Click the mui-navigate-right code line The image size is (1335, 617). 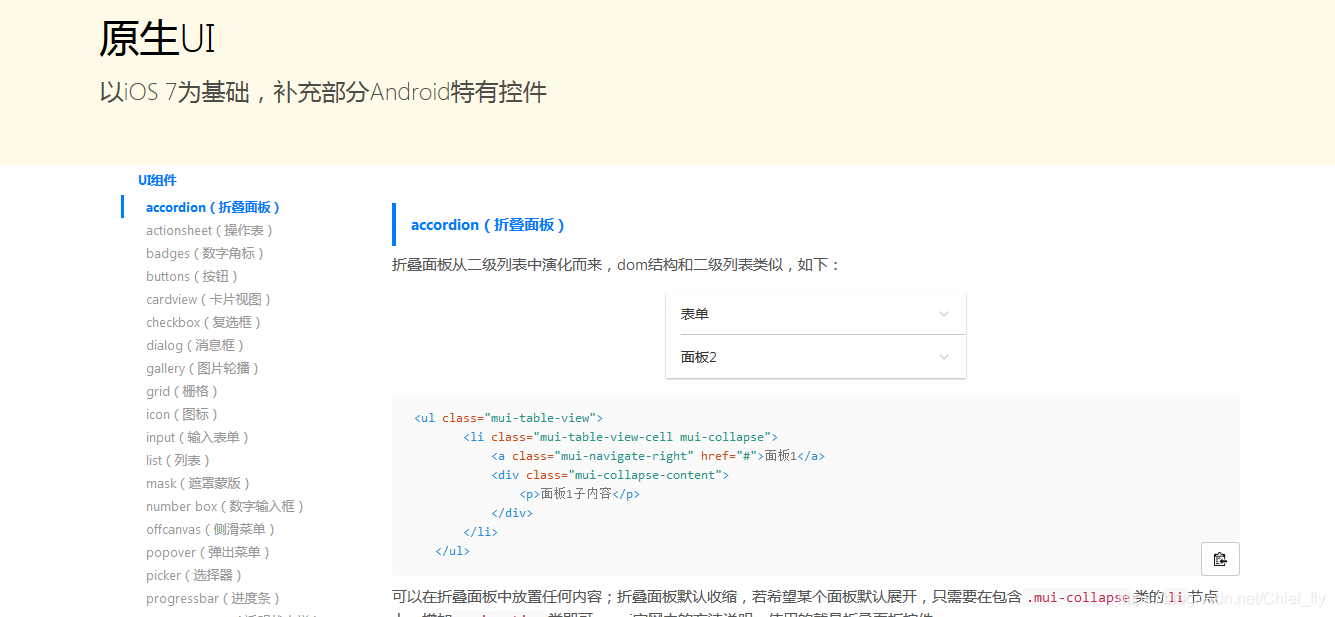pos(657,456)
